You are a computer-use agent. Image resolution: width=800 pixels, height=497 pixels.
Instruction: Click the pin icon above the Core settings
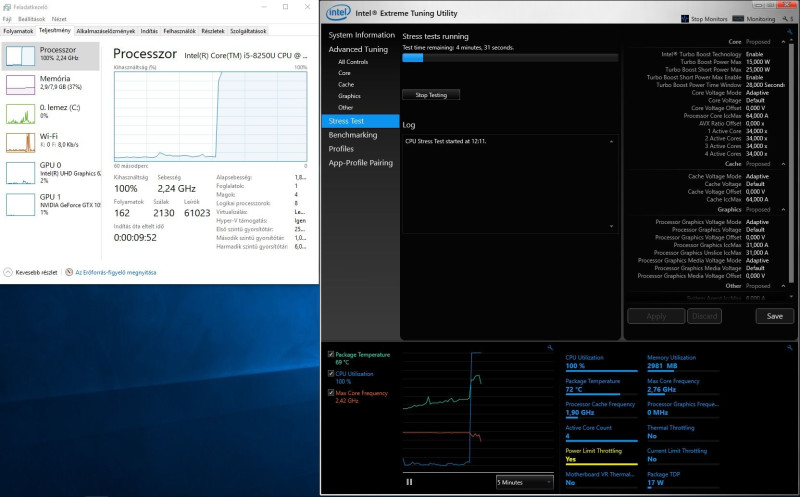click(x=790, y=32)
